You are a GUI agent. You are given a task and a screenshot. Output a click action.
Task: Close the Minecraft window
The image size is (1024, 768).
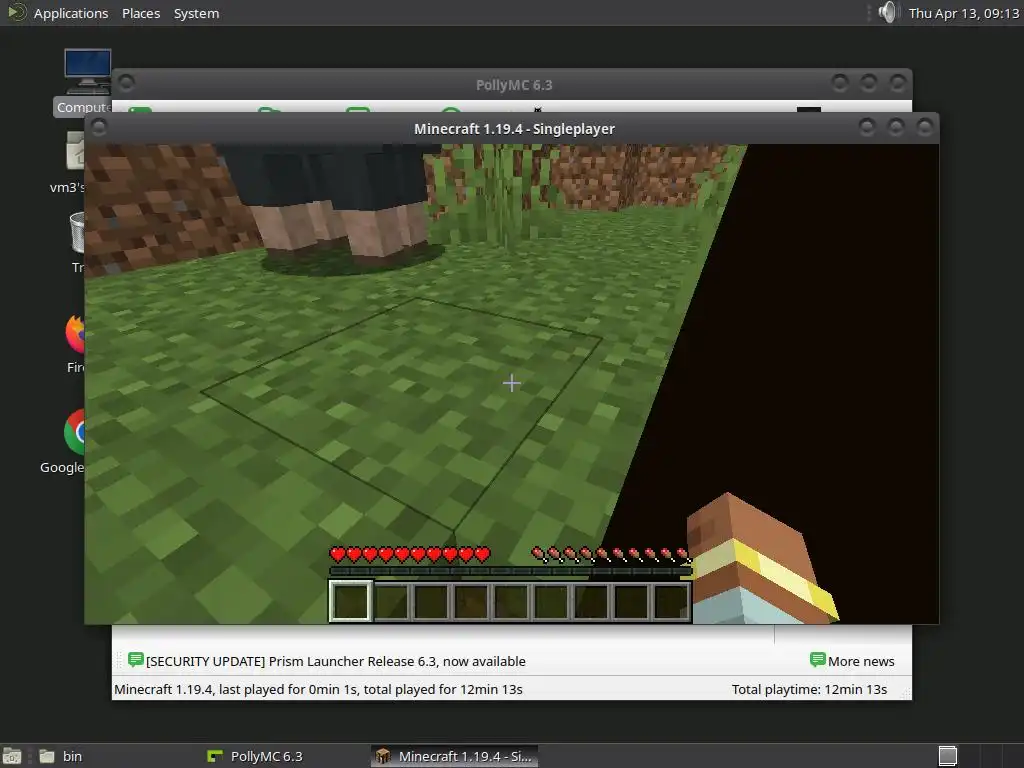tap(925, 127)
